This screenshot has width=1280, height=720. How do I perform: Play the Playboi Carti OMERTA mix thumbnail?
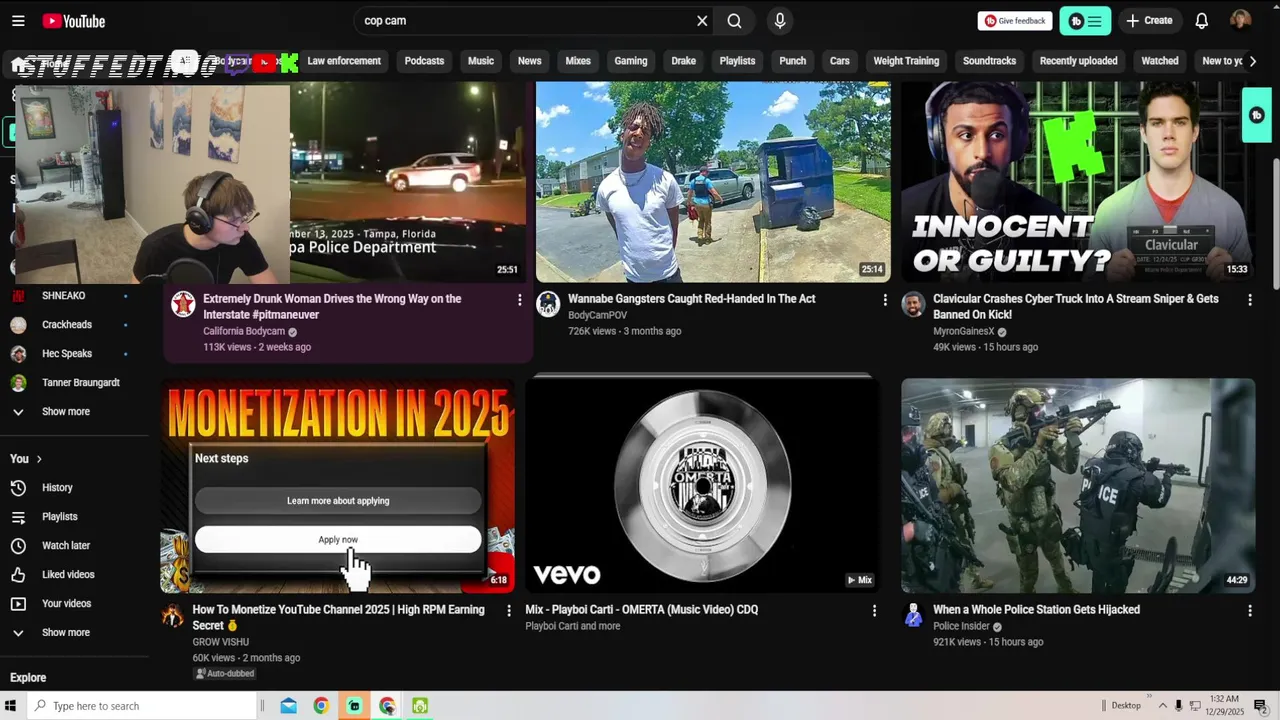point(703,484)
